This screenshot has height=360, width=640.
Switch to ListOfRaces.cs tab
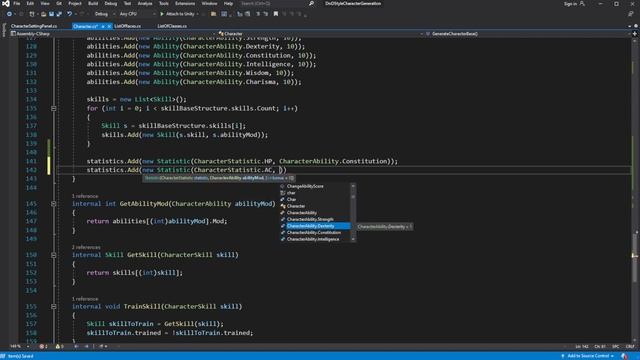coord(127,26)
